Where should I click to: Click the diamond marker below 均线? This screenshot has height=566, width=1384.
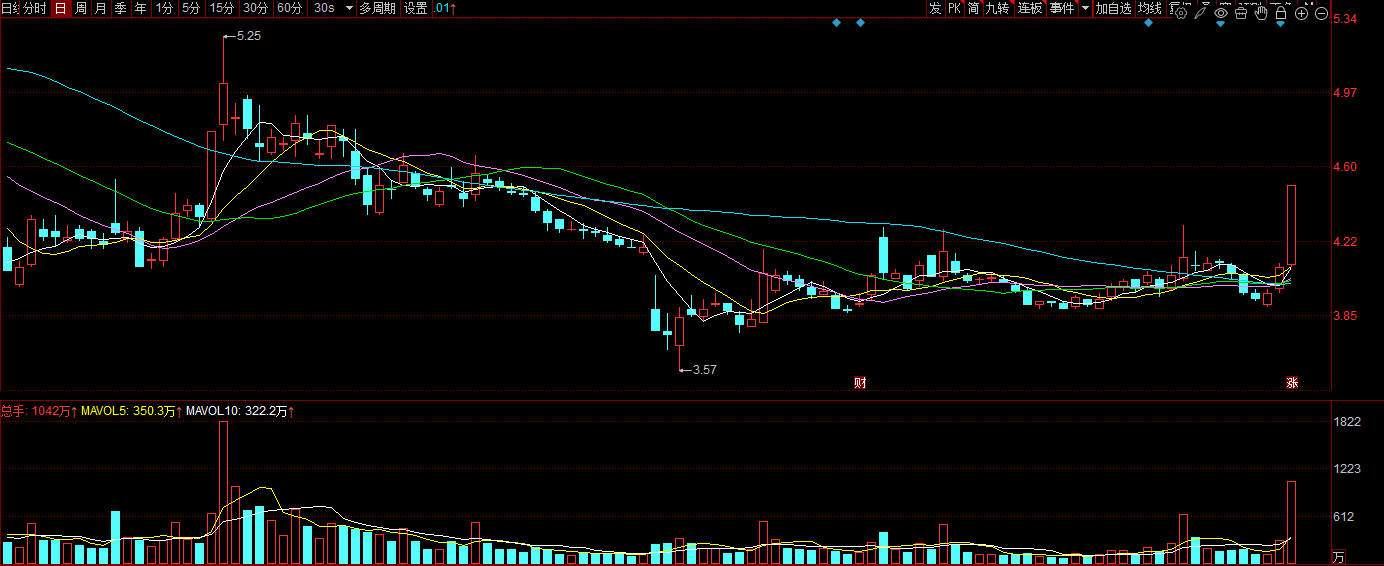point(1148,22)
